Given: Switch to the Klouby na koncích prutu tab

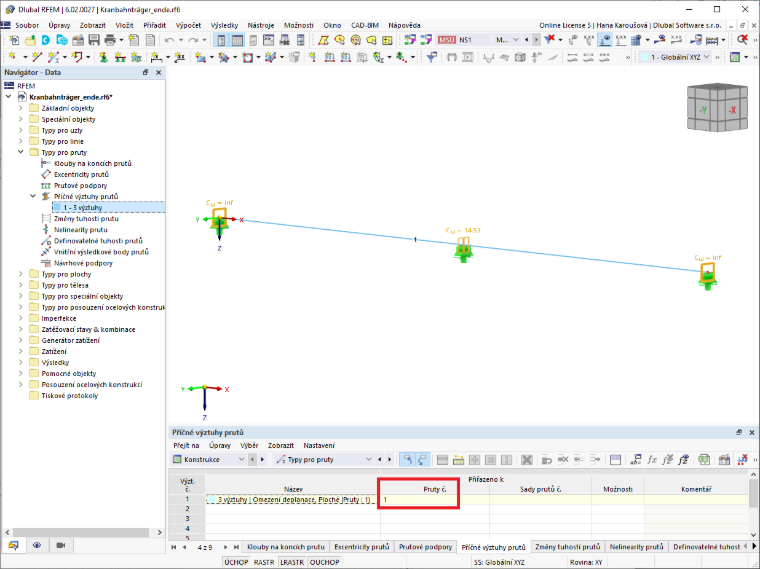Looking at the screenshot, I should [x=286, y=547].
